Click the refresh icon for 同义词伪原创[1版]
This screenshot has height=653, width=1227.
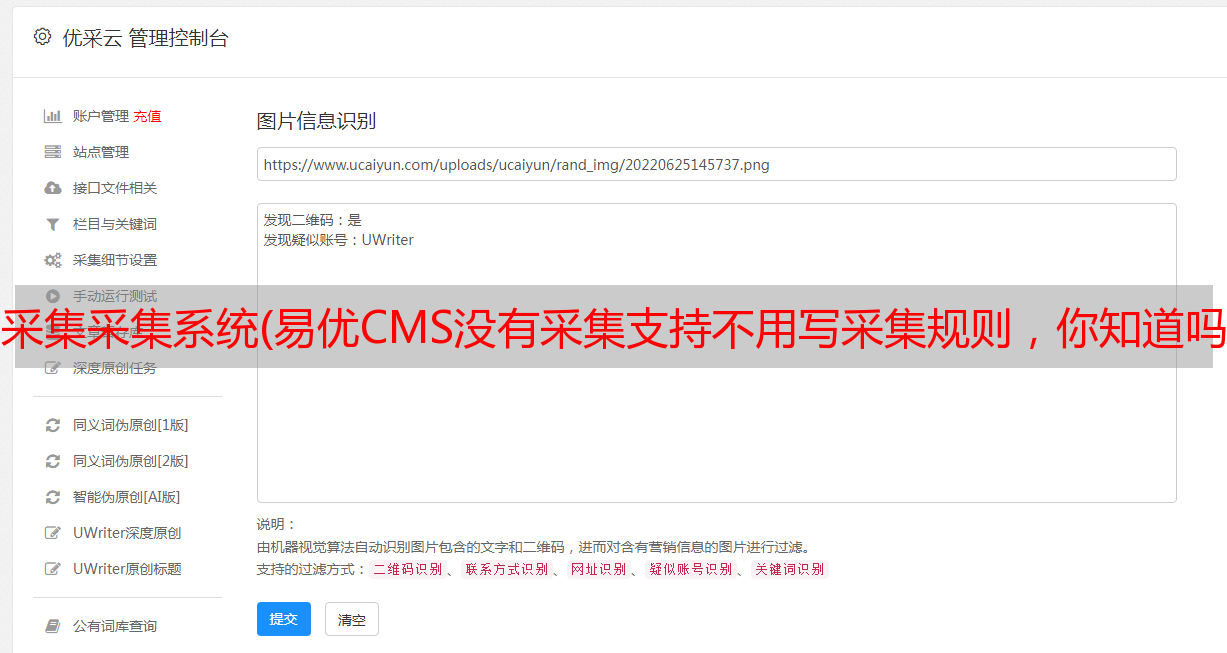tap(53, 425)
